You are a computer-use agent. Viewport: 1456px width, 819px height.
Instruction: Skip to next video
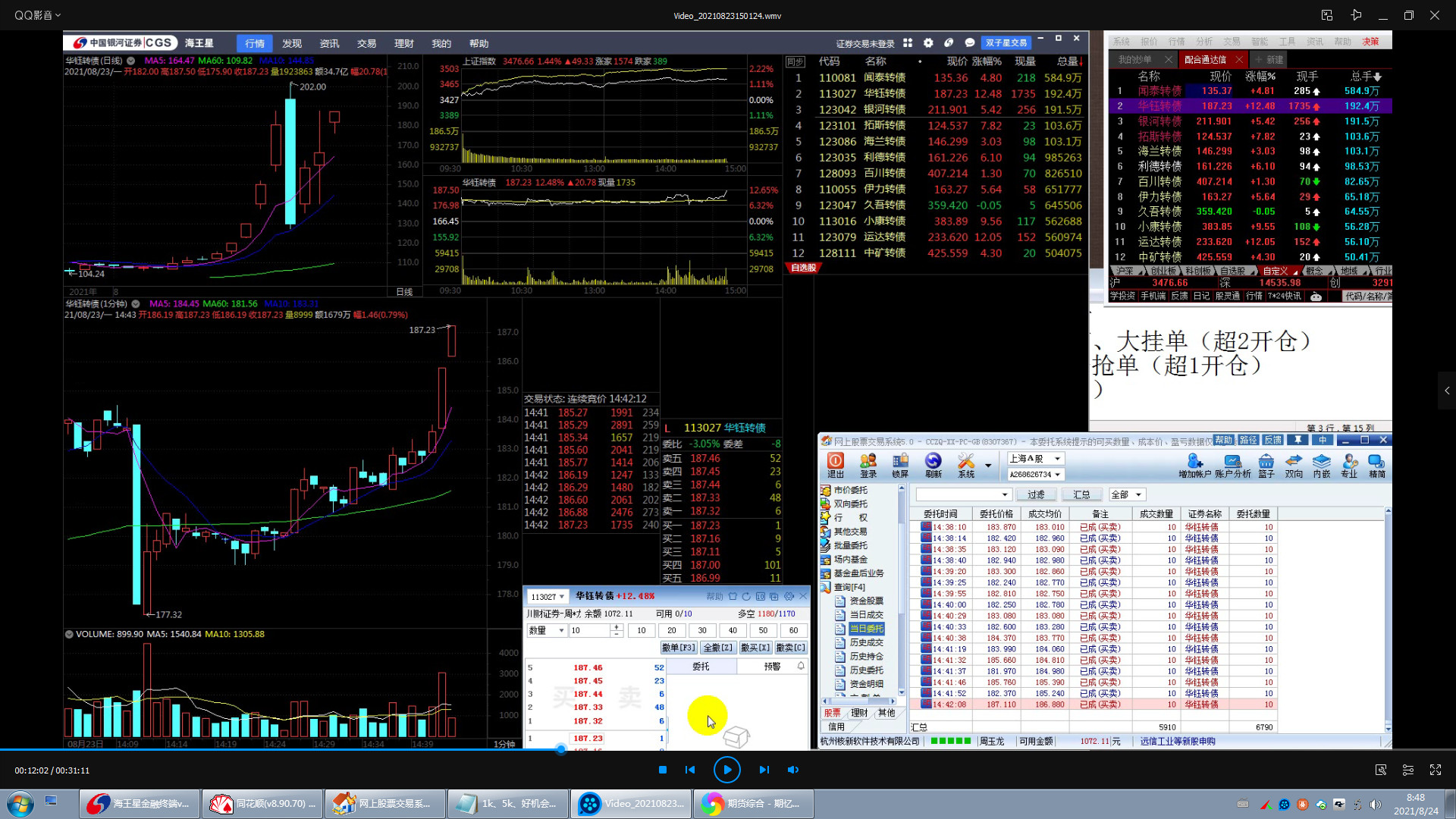click(x=764, y=770)
